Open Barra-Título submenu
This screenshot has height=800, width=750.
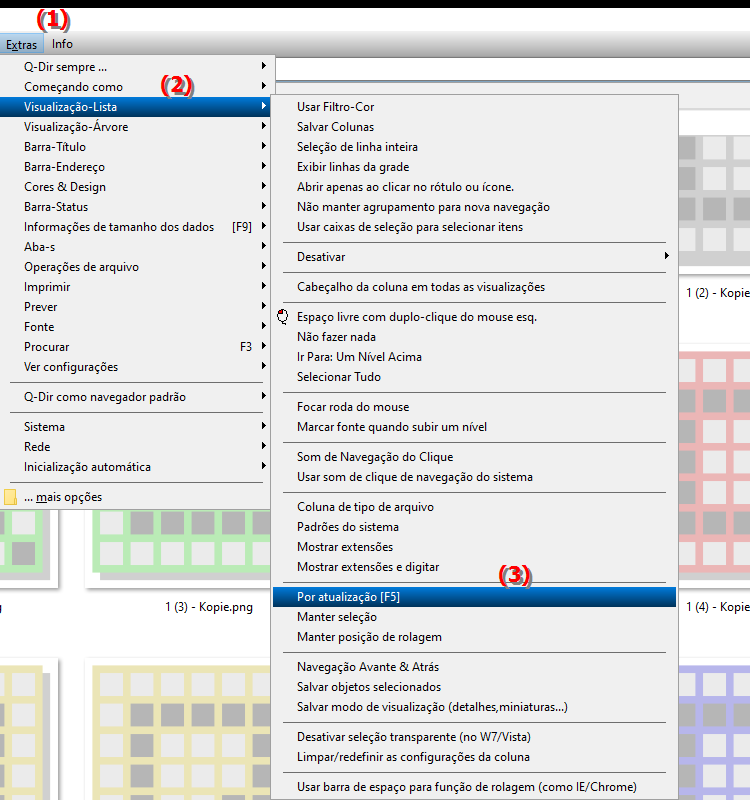click(x=135, y=147)
